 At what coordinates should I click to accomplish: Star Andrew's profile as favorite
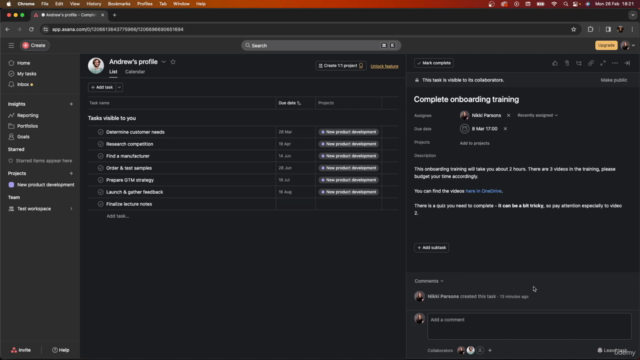click(173, 62)
